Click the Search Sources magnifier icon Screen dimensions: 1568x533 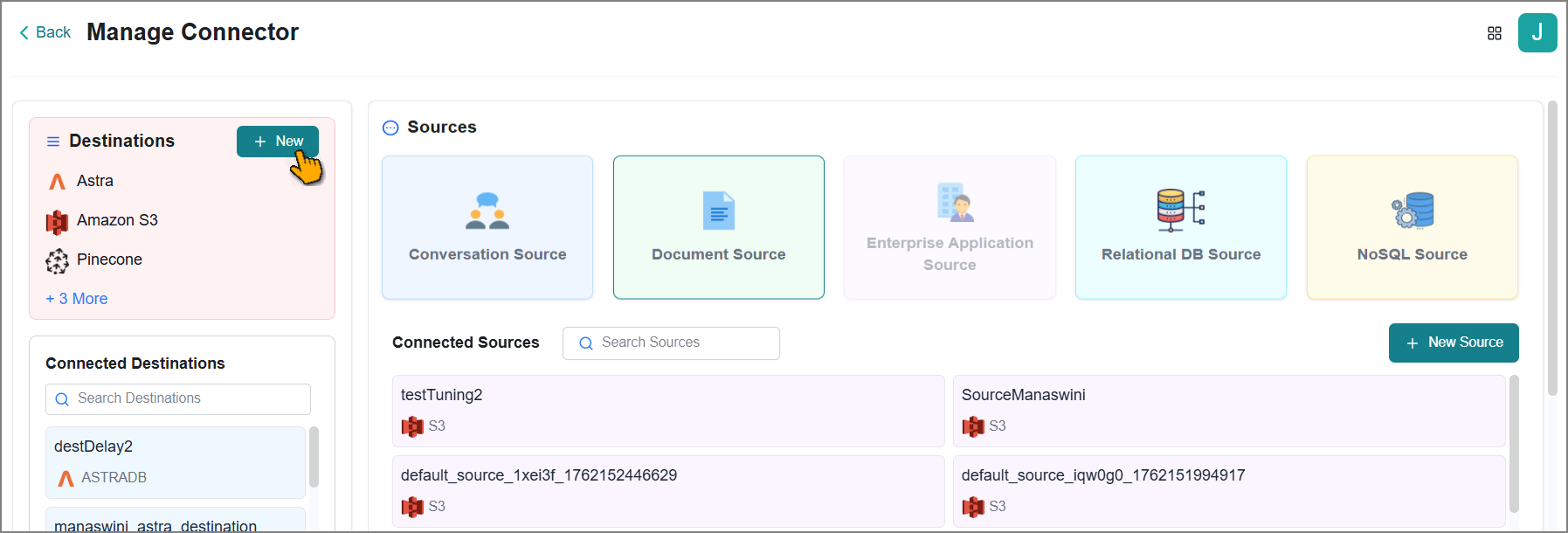[x=586, y=343]
